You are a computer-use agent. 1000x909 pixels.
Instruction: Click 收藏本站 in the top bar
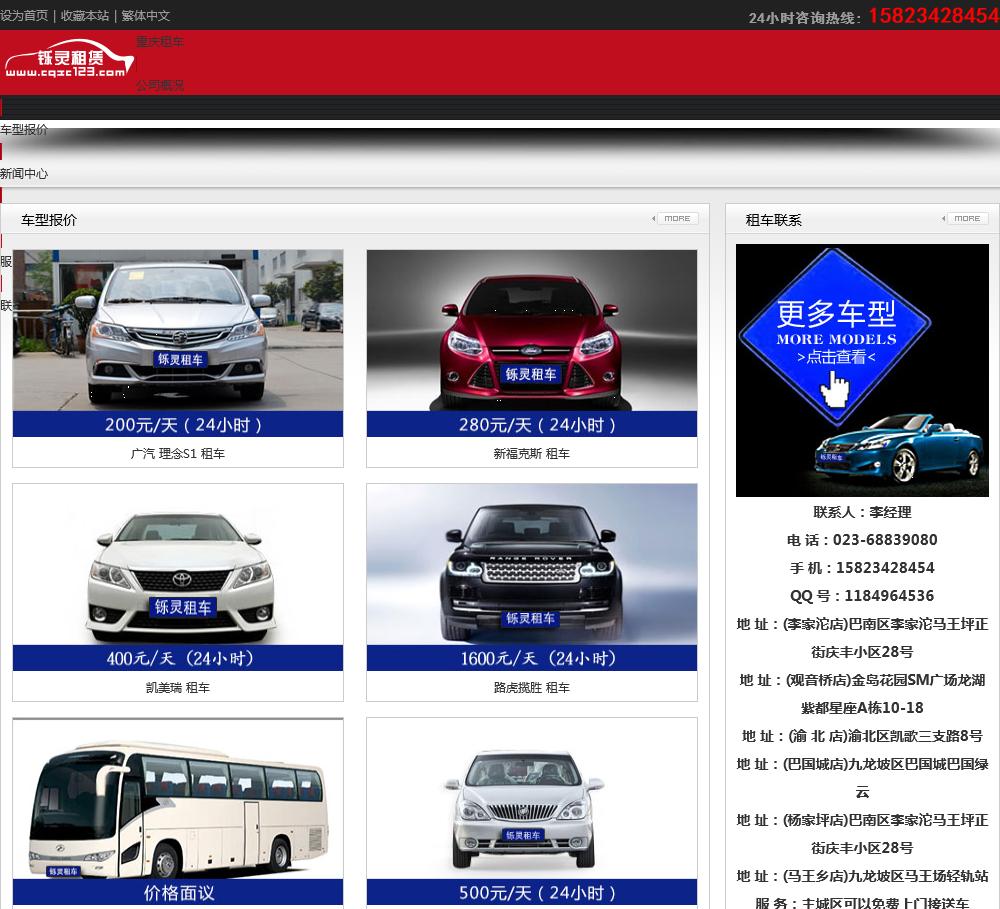(x=85, y=15)
